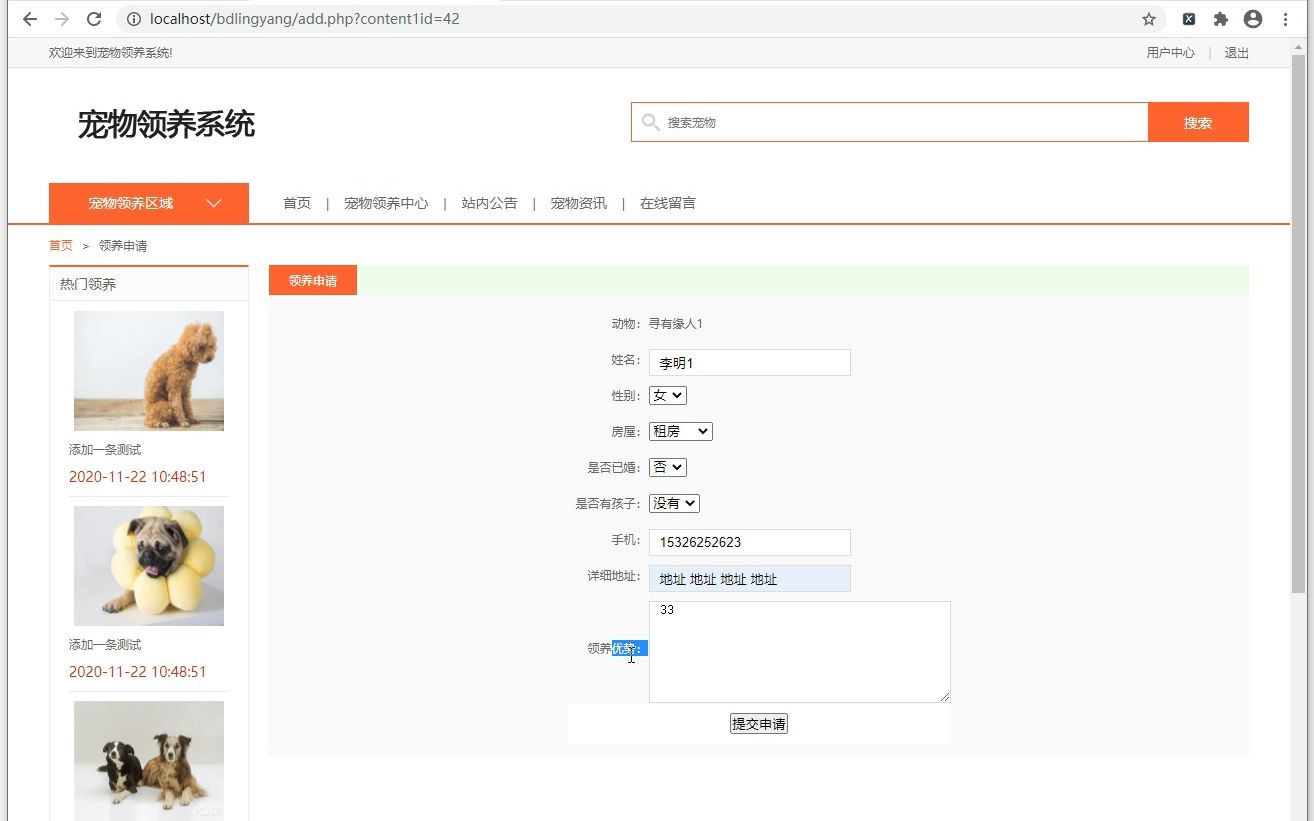Click the orange 搜索 button

pyautogui.click(x=1198, y=122)
